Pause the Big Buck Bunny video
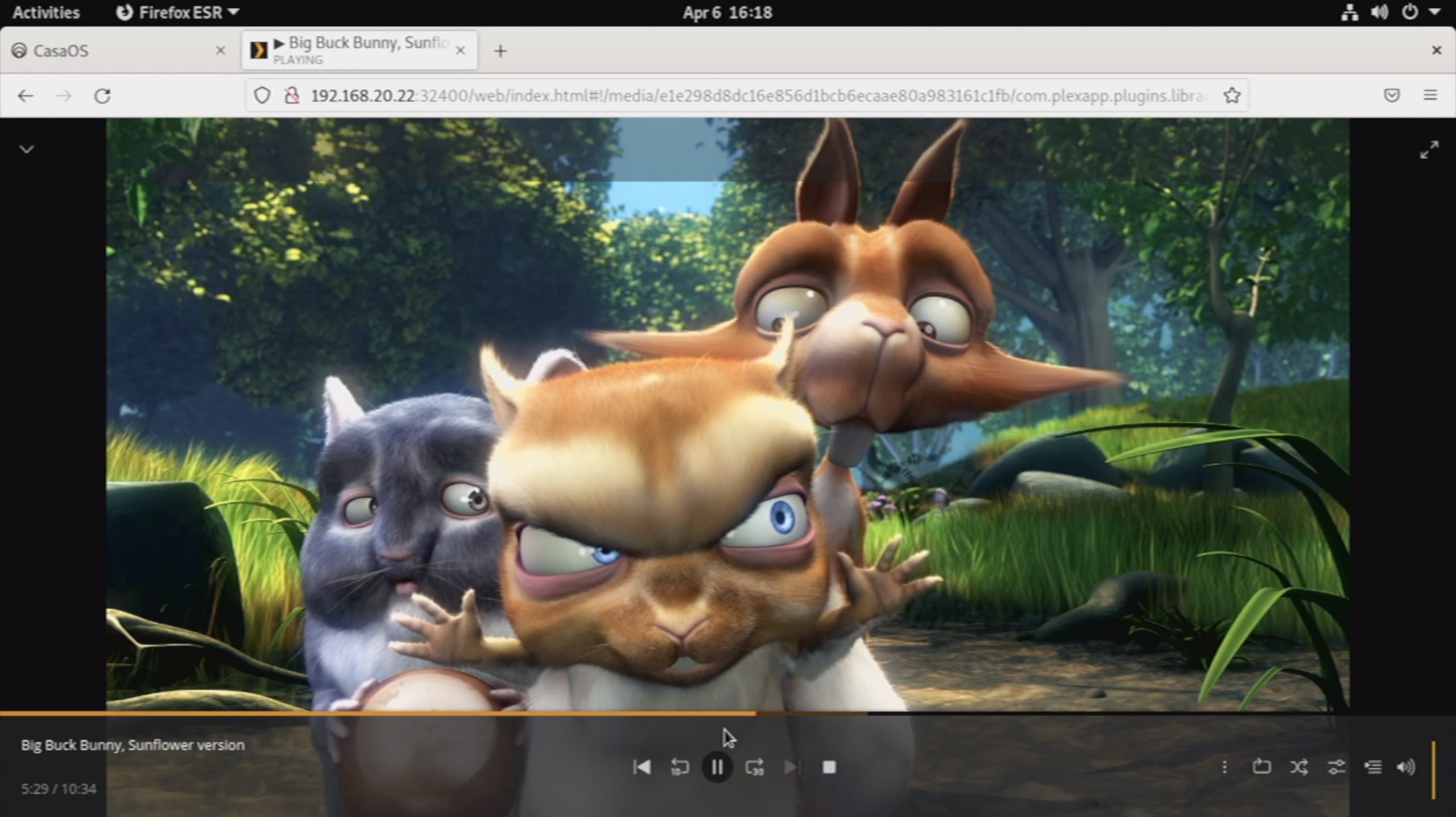Viewport: 1456px width, 817px height. (x=717, y=767)
